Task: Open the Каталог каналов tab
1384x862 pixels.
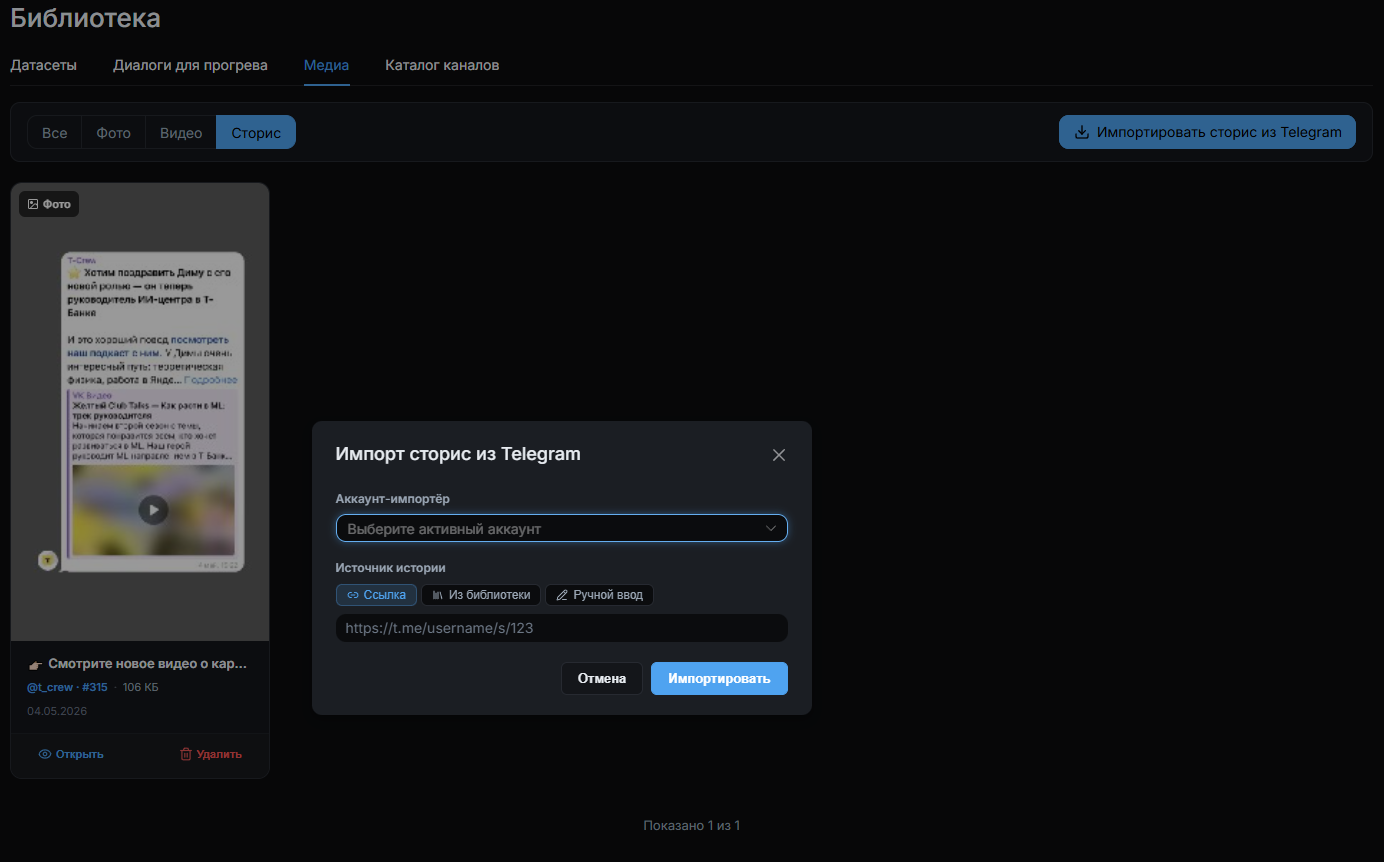Action: (x=442, y=65)
